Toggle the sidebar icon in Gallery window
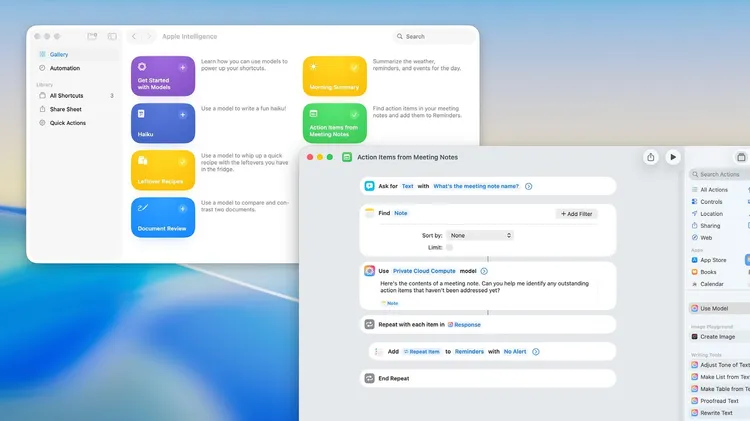The image size is (750, 421). coord(112,36)
